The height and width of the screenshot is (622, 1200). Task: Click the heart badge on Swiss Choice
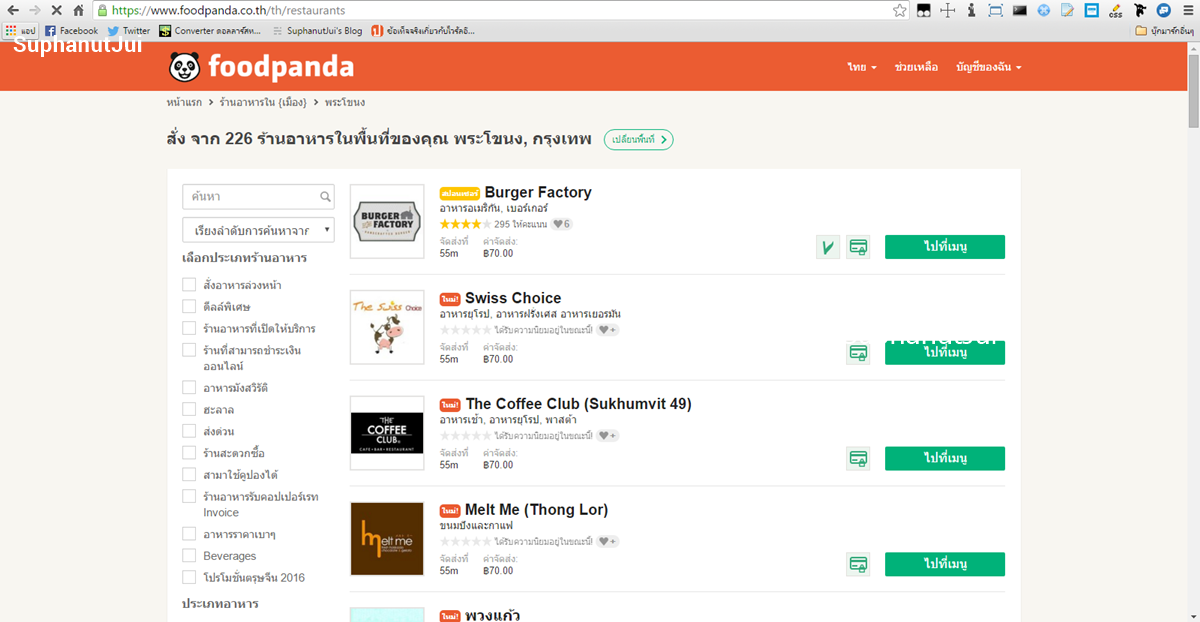click(x=608, y=330)
